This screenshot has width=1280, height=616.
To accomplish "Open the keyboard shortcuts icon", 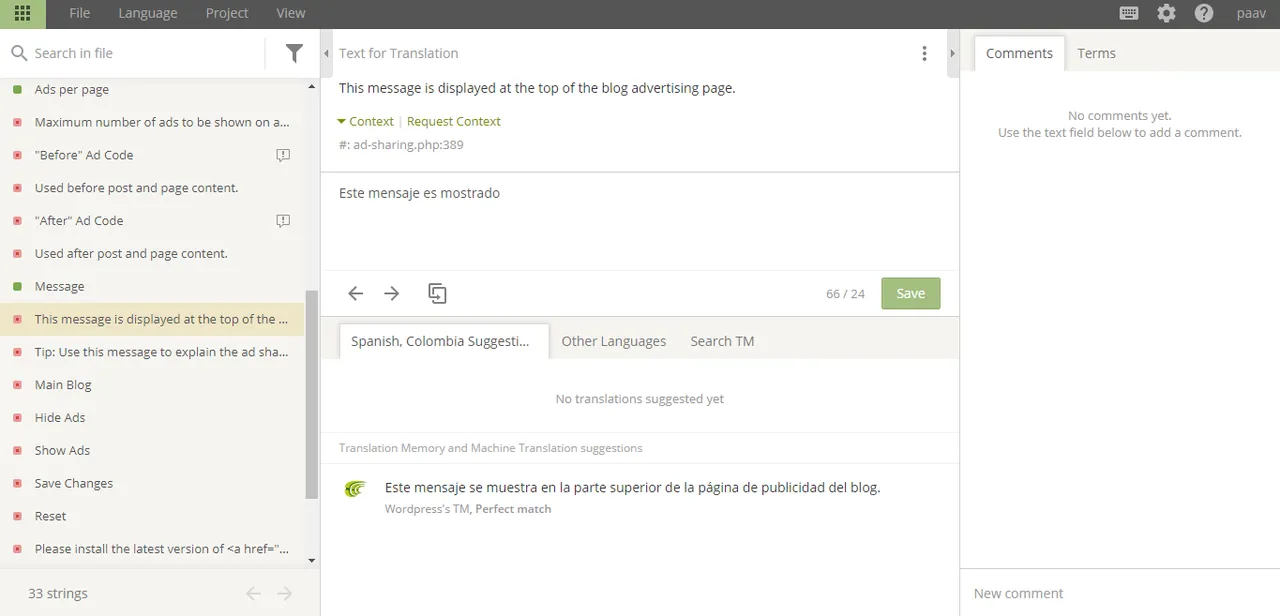I will click(1129, 13).
